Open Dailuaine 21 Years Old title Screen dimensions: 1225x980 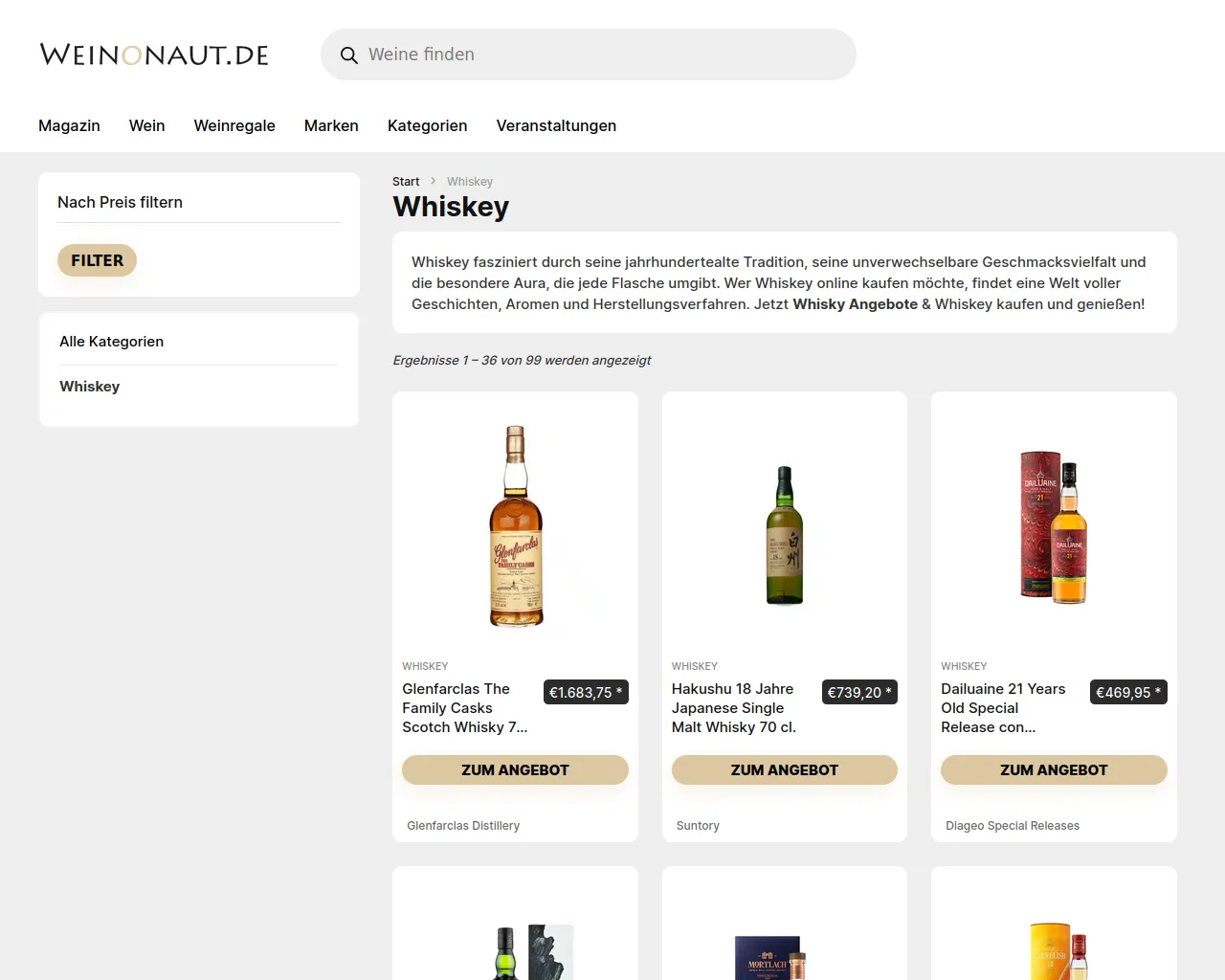click(x=1004, y=708)
